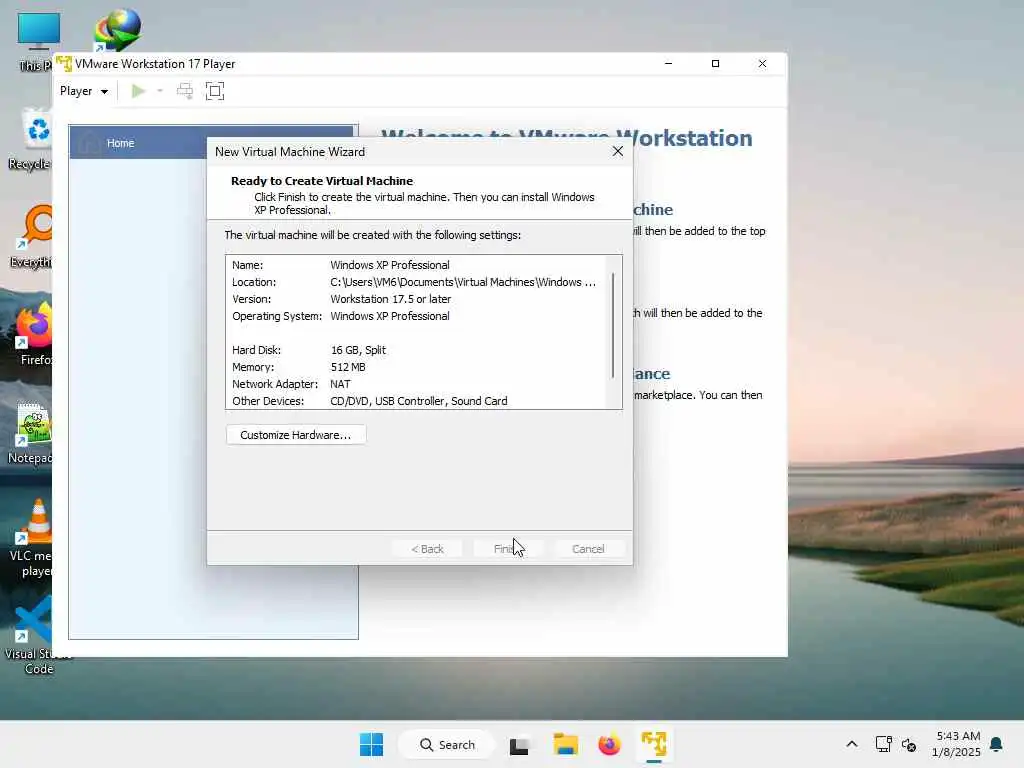Open the notifications bell icon
Image resolution: width=1024 pixels, height=768 pixels.
(x=996, y=744)
